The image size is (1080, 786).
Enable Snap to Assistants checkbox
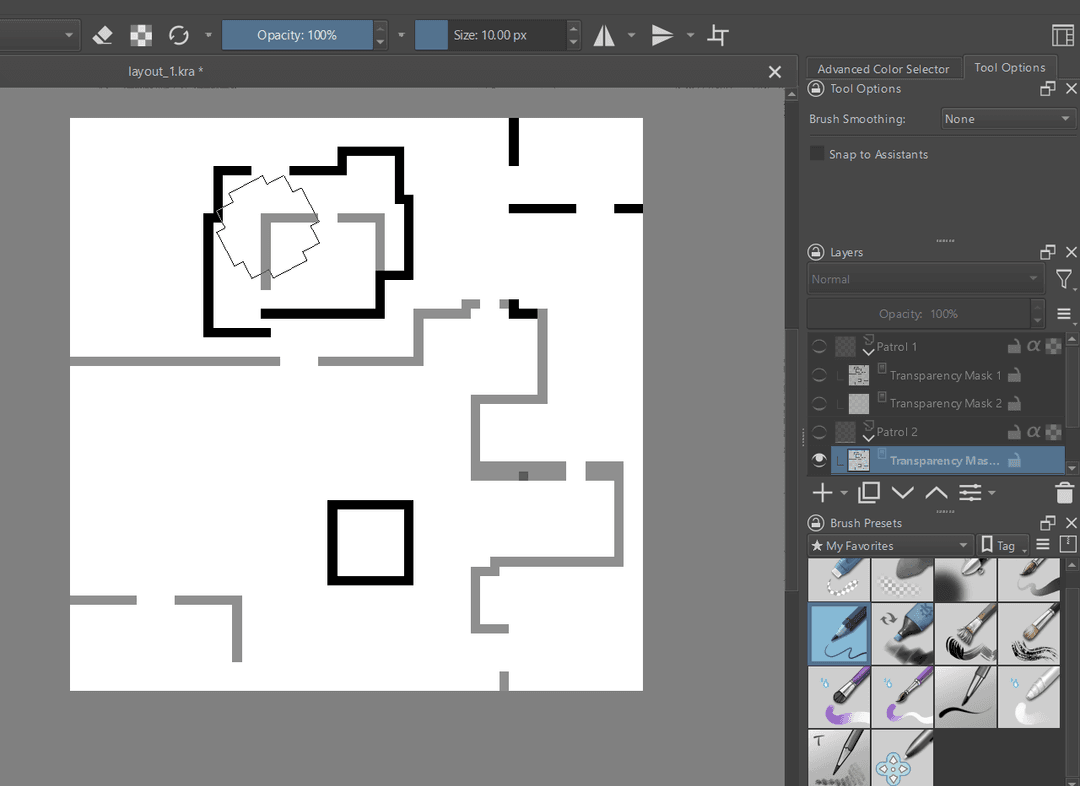click(x=817, y=154)
